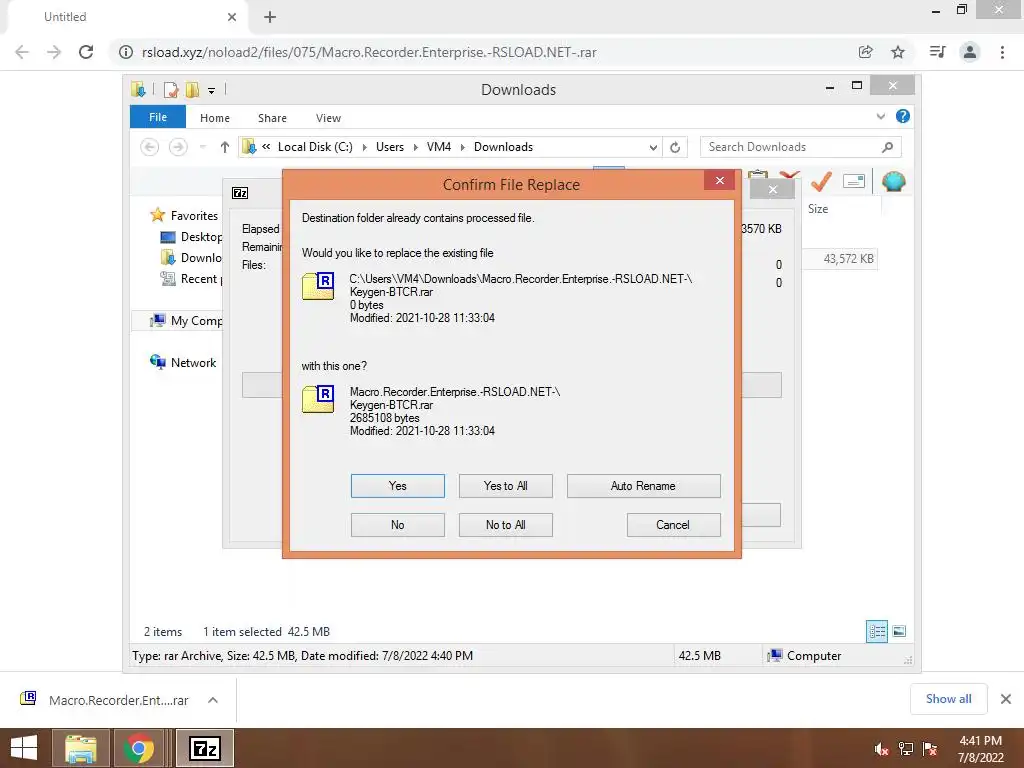1024x768 pixels.
Task: Click the No button
Action: click(397, 525)
